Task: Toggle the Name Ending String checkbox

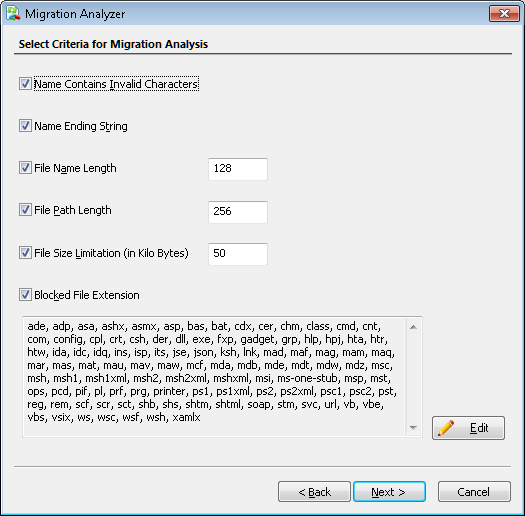Action: point(25,126)
